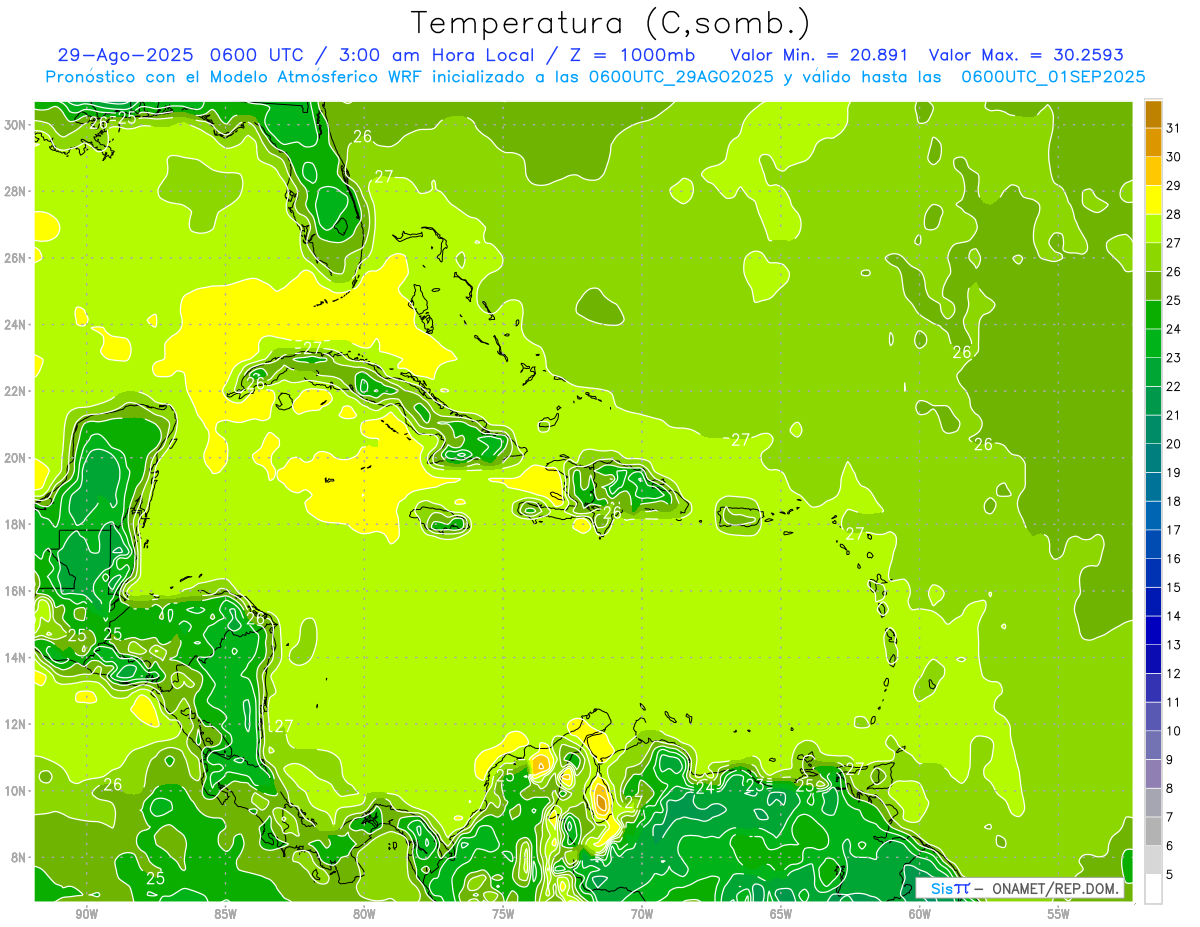Click the swatch between 10 and 11
This screenshot has height=927, width=1200.
point(1153,716)
